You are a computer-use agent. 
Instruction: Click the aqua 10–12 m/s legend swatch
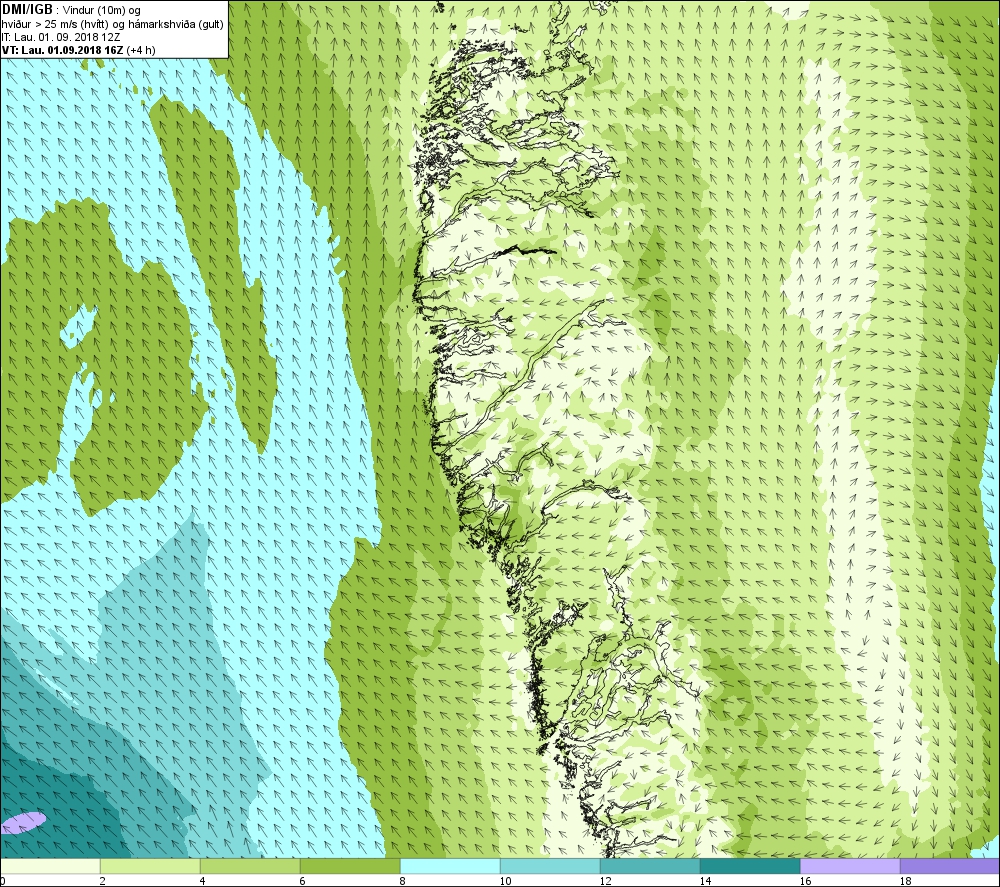tap(550, 866)
